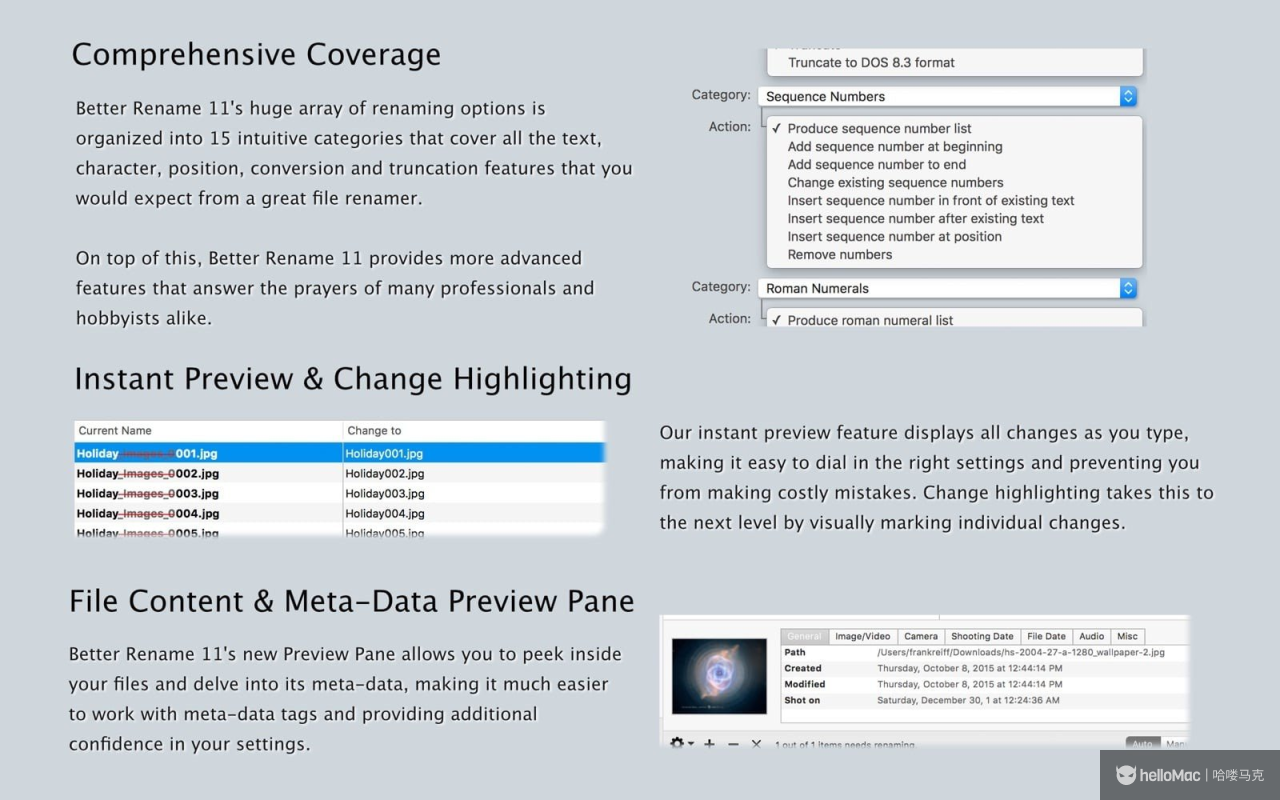
Task: Click the Holiday003.jpg new name cell
Action: tap(384, 493)
